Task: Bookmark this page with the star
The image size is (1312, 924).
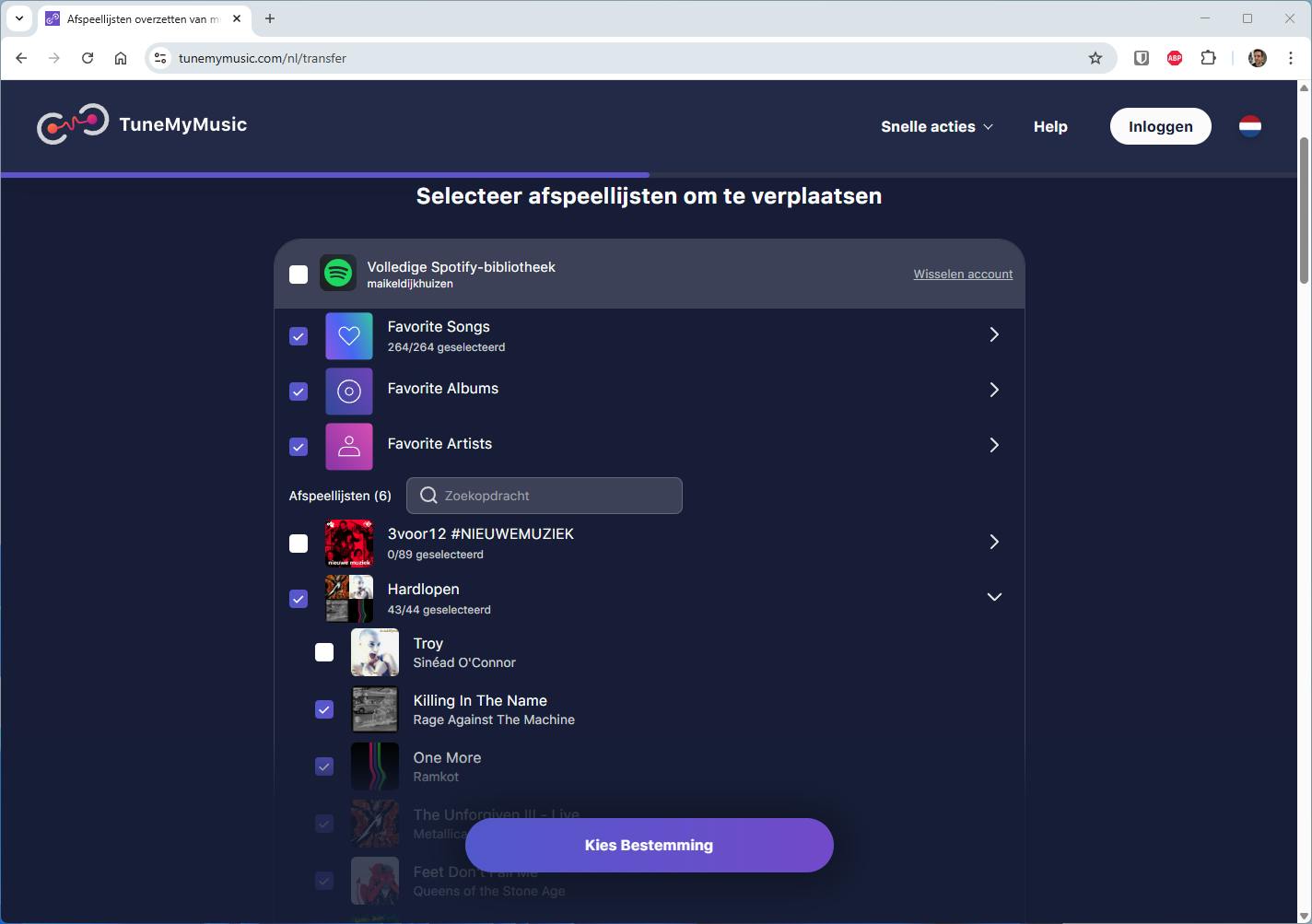Action: click(x=1095, y=58)
